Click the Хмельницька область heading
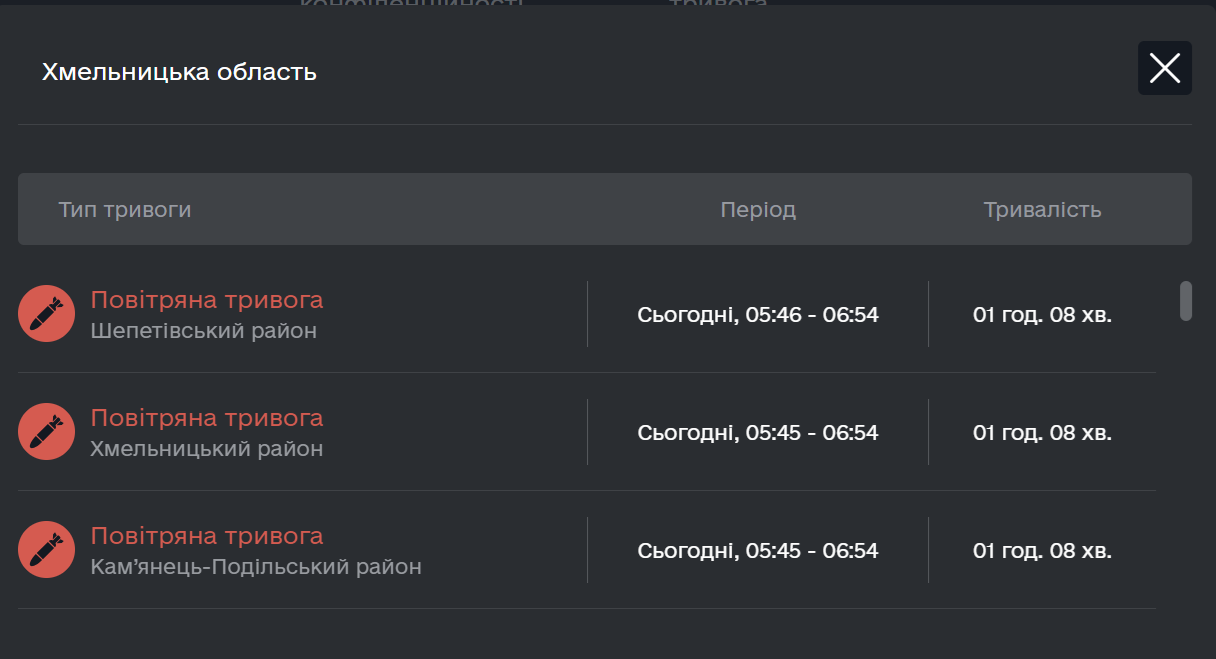This screenshot has width=1216, height=659. (179, 72)
